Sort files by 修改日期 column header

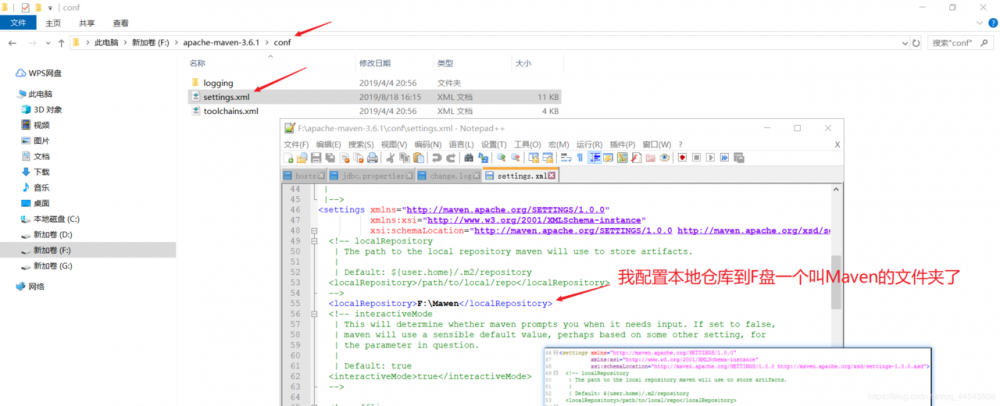coord(375,63)
